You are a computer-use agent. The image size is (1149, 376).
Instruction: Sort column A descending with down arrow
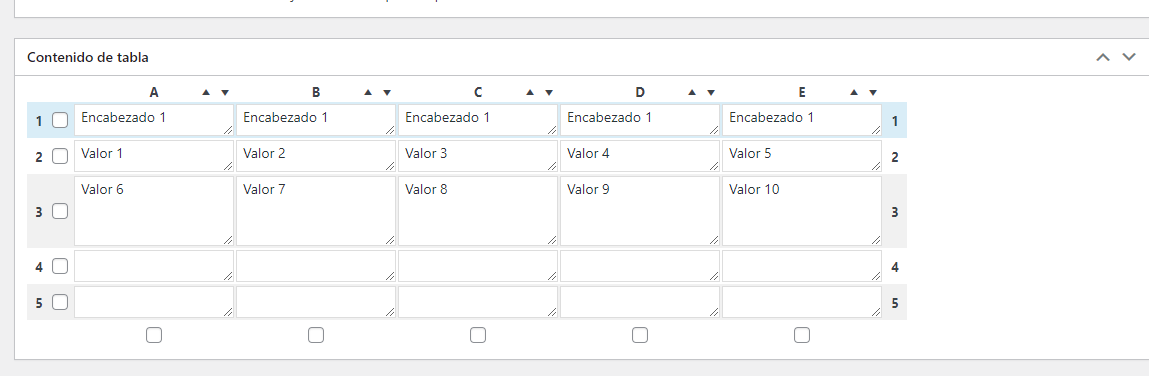point(225,92)
